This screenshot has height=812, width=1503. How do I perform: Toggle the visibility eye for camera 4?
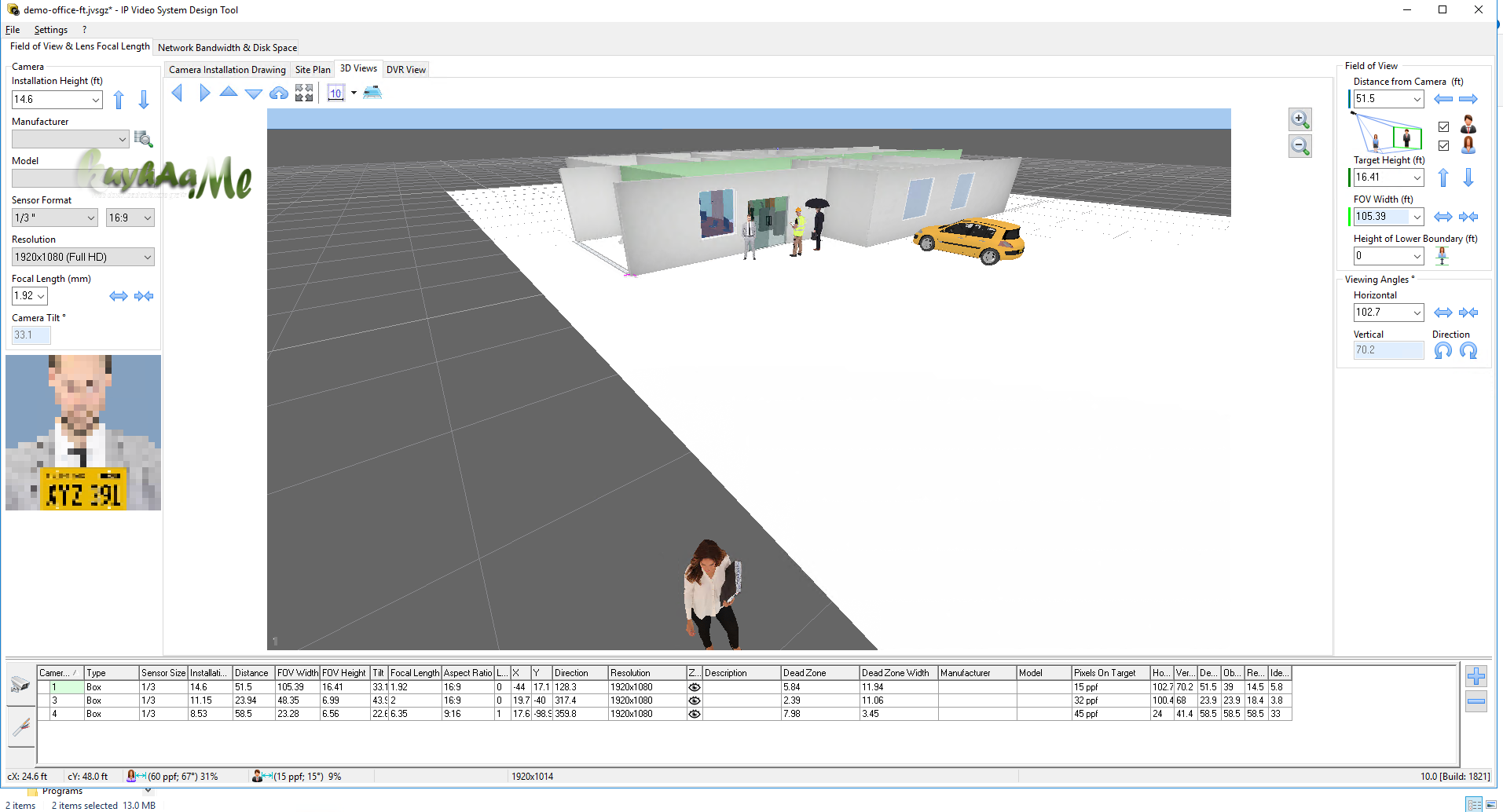click(x=695, y=714)
